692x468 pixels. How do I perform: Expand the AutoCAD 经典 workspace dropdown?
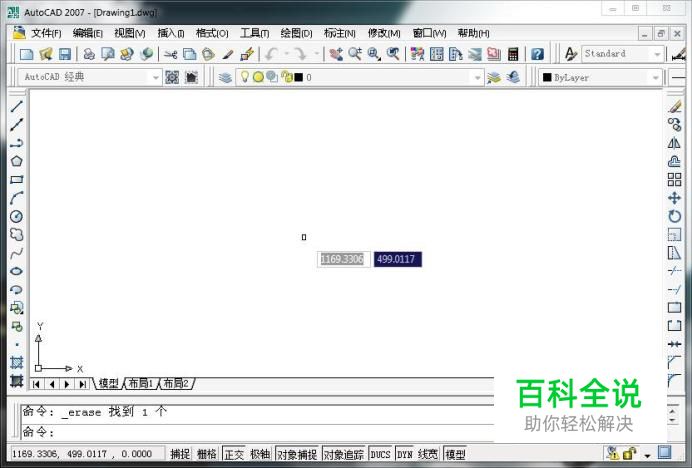155,77
